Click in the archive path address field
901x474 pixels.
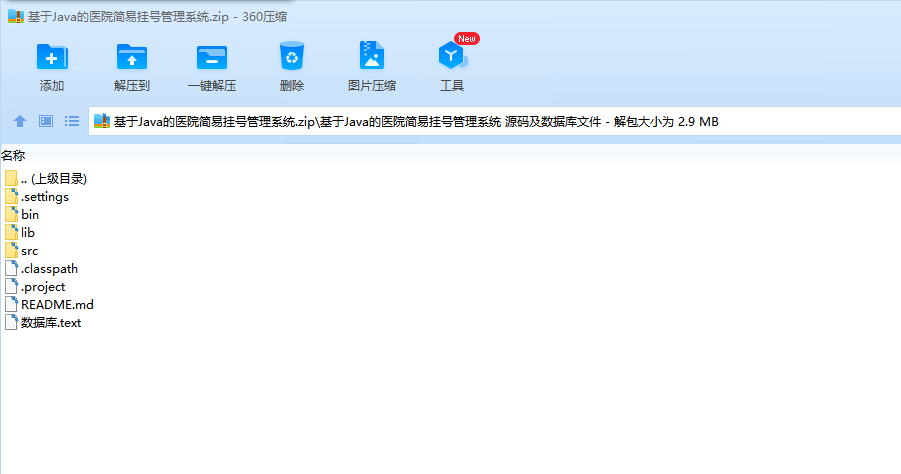click(494, 121)
